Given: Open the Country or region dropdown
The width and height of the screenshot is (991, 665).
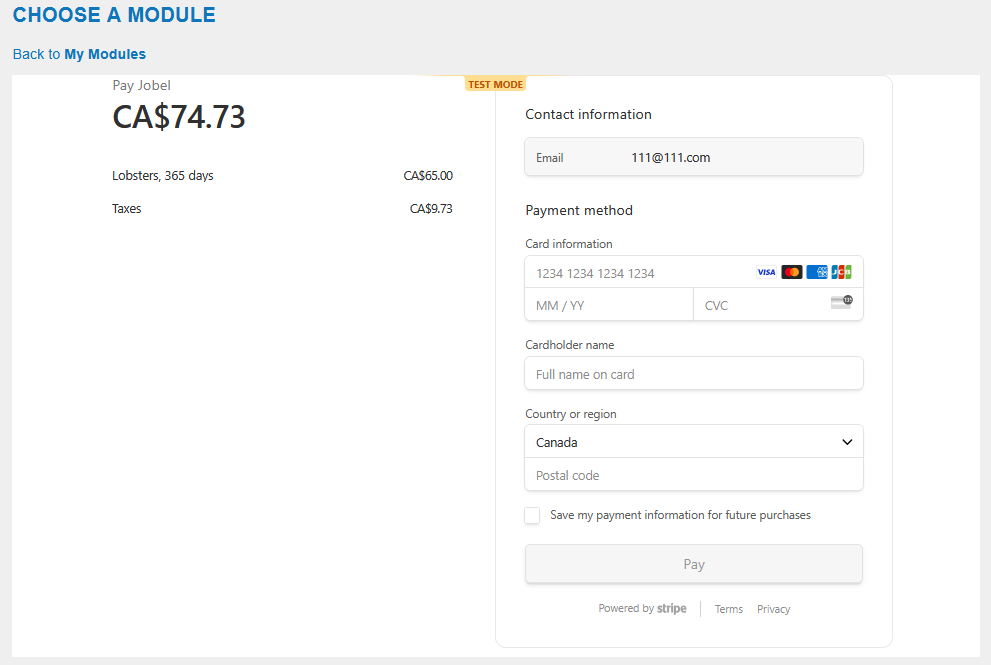Looking at the screenshot, I should (693, 441).
